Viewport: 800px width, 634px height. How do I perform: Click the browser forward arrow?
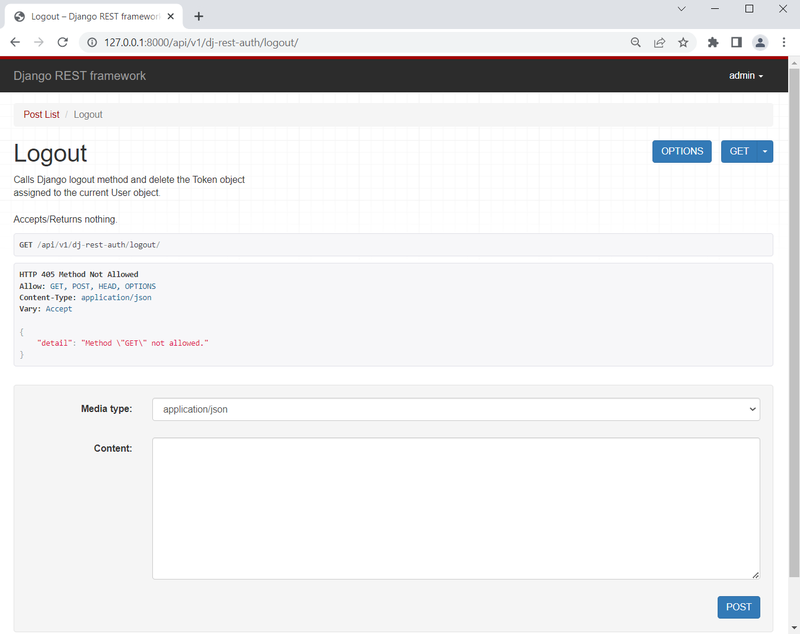[x=39, y=42]
